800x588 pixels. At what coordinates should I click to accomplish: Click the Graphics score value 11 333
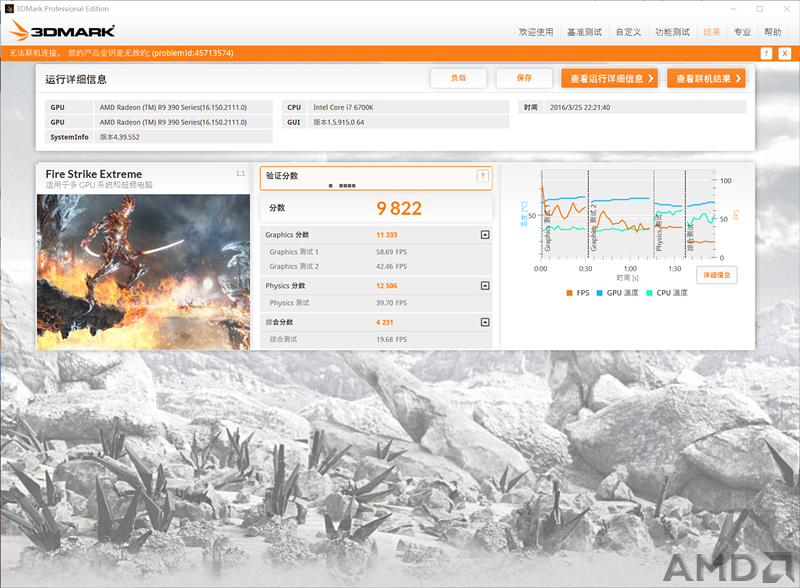387,235
